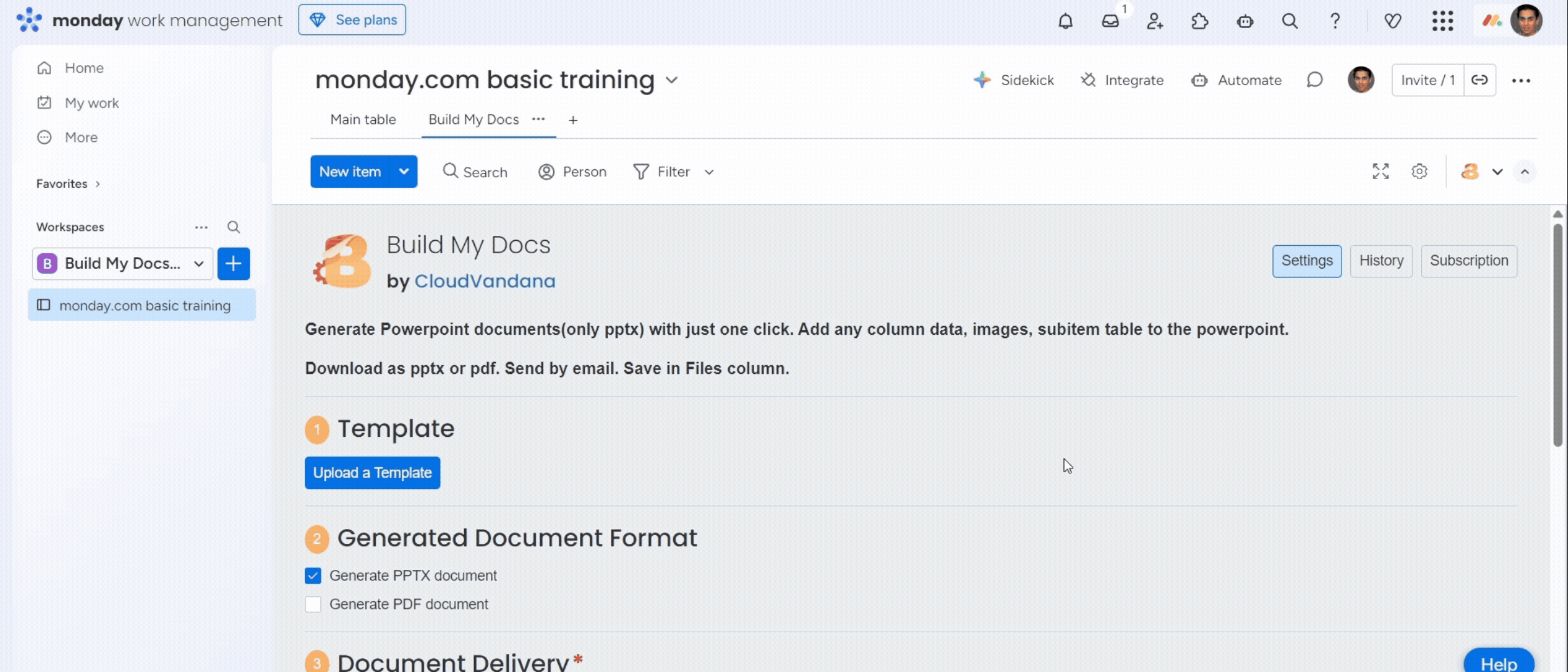
Task: Open the inbox tray icon
Action: pyautogui.click(x=1110, y=21)
